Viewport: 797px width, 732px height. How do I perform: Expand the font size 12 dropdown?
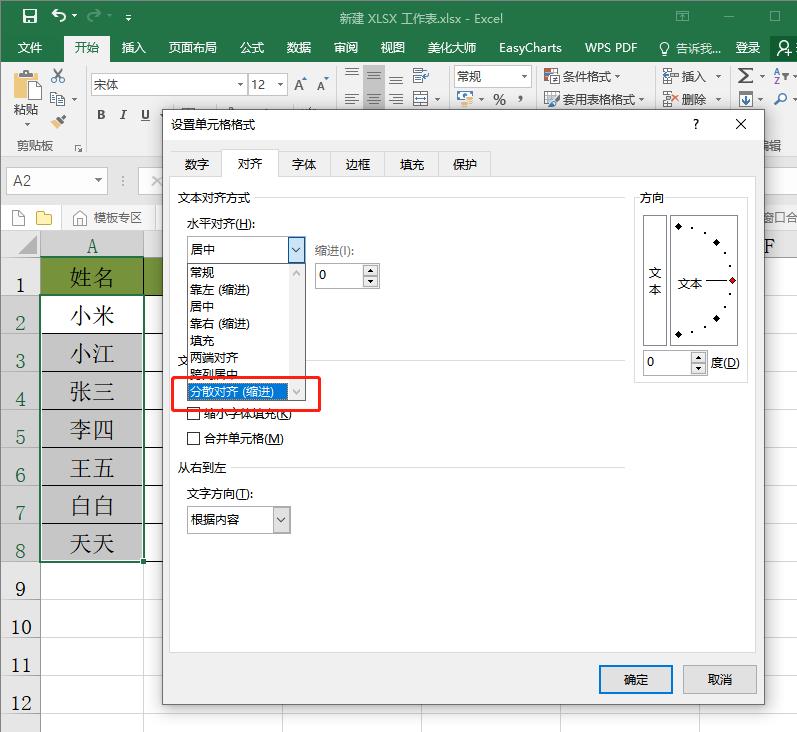coord(280,84)
